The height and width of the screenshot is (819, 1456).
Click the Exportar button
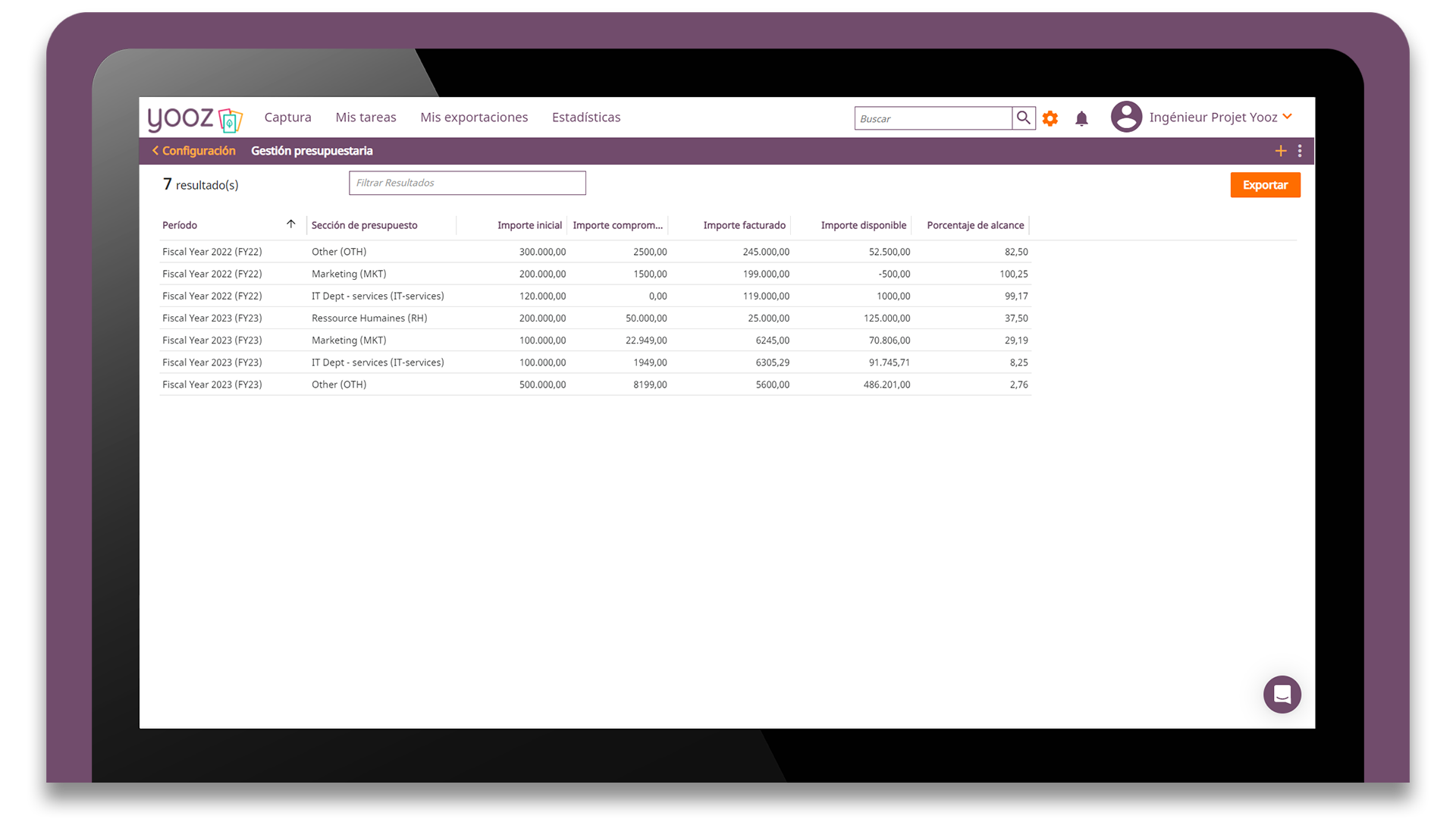click(x=1265, y=185)
